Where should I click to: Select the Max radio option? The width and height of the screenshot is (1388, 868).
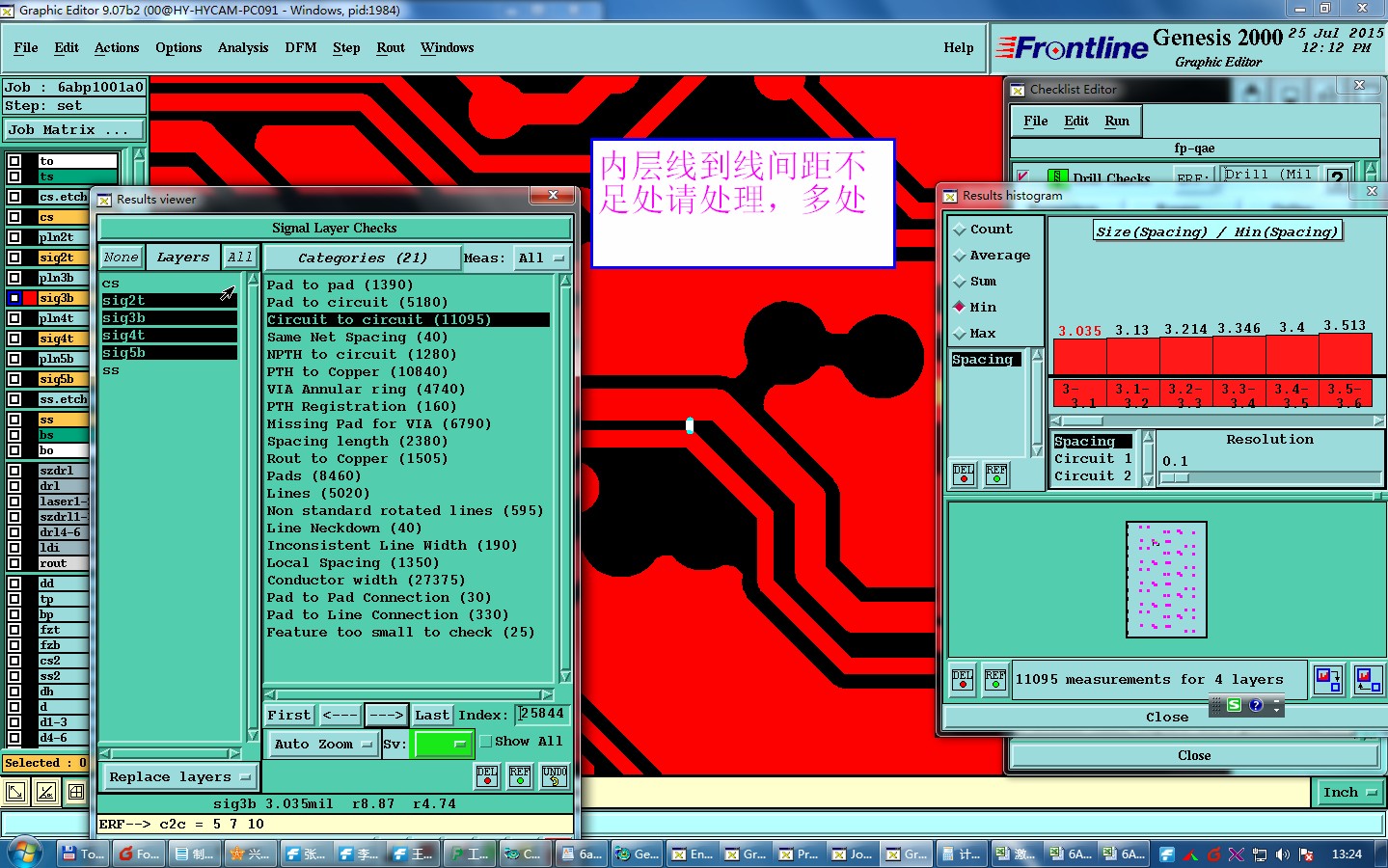pos(960,334)
